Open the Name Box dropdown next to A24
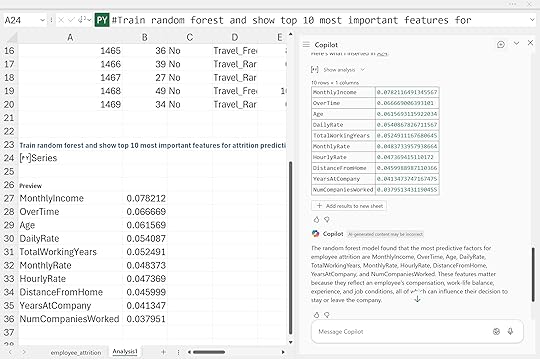Image resolution: width=540 pixels, height=360 pixels. (x=42, y=20)
